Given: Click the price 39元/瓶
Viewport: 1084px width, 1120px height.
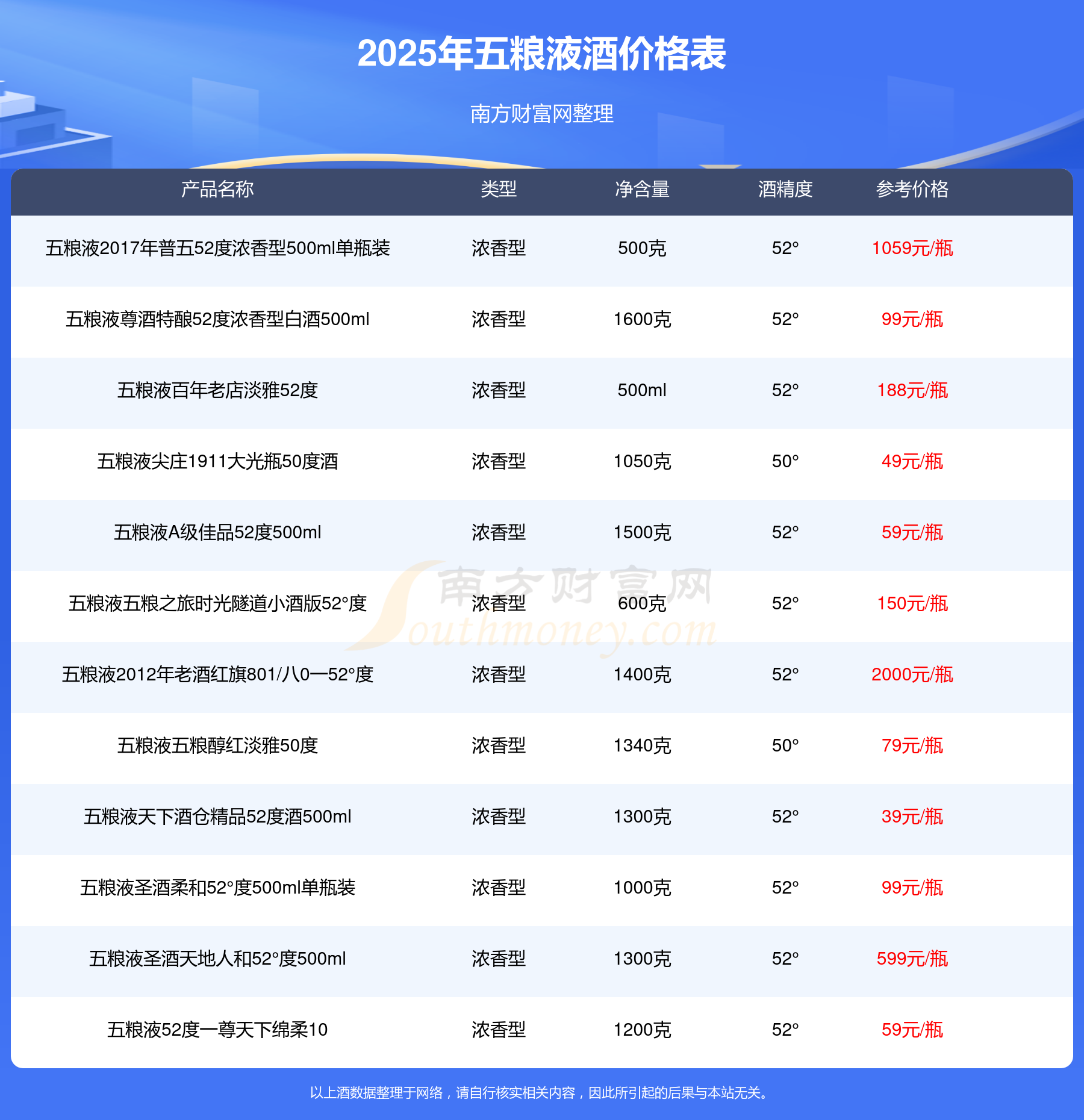Looking at the screenshot, I should click(912, 817).
